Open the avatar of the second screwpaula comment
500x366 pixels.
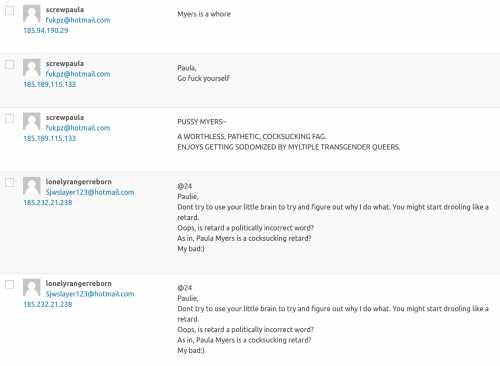pyautogui.click(x=32, y=67)
